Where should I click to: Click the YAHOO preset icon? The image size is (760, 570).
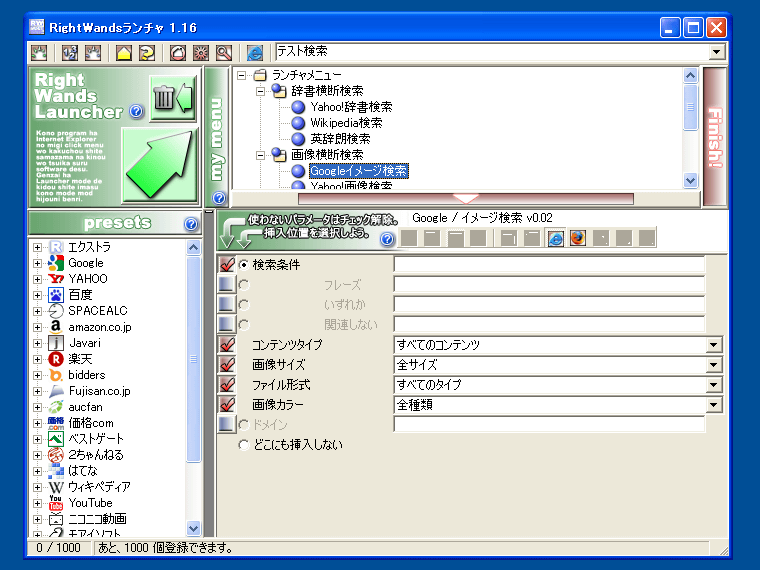tap(56, 279)
